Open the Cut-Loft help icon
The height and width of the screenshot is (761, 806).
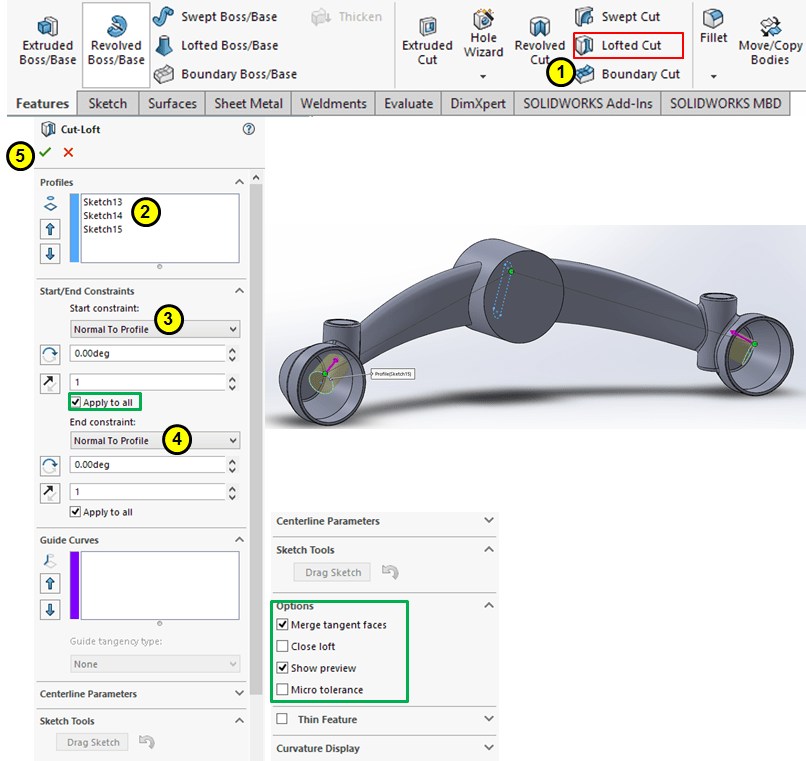(248, 129)
